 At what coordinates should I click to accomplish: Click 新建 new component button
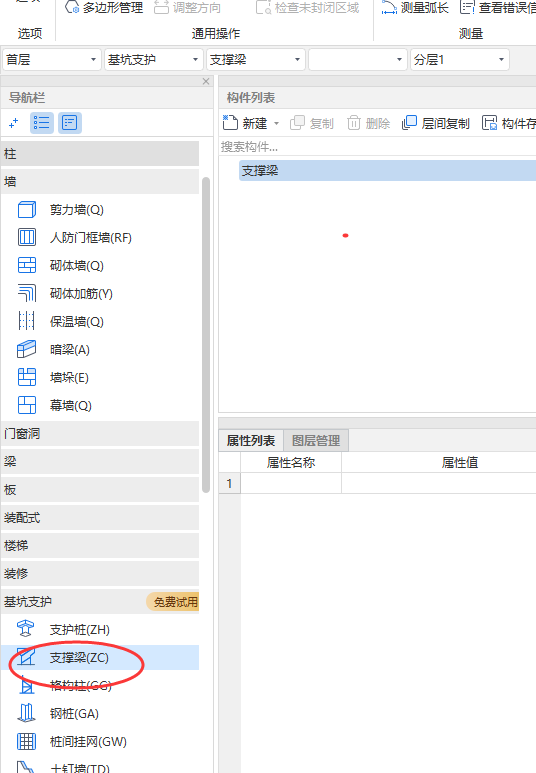245,123
